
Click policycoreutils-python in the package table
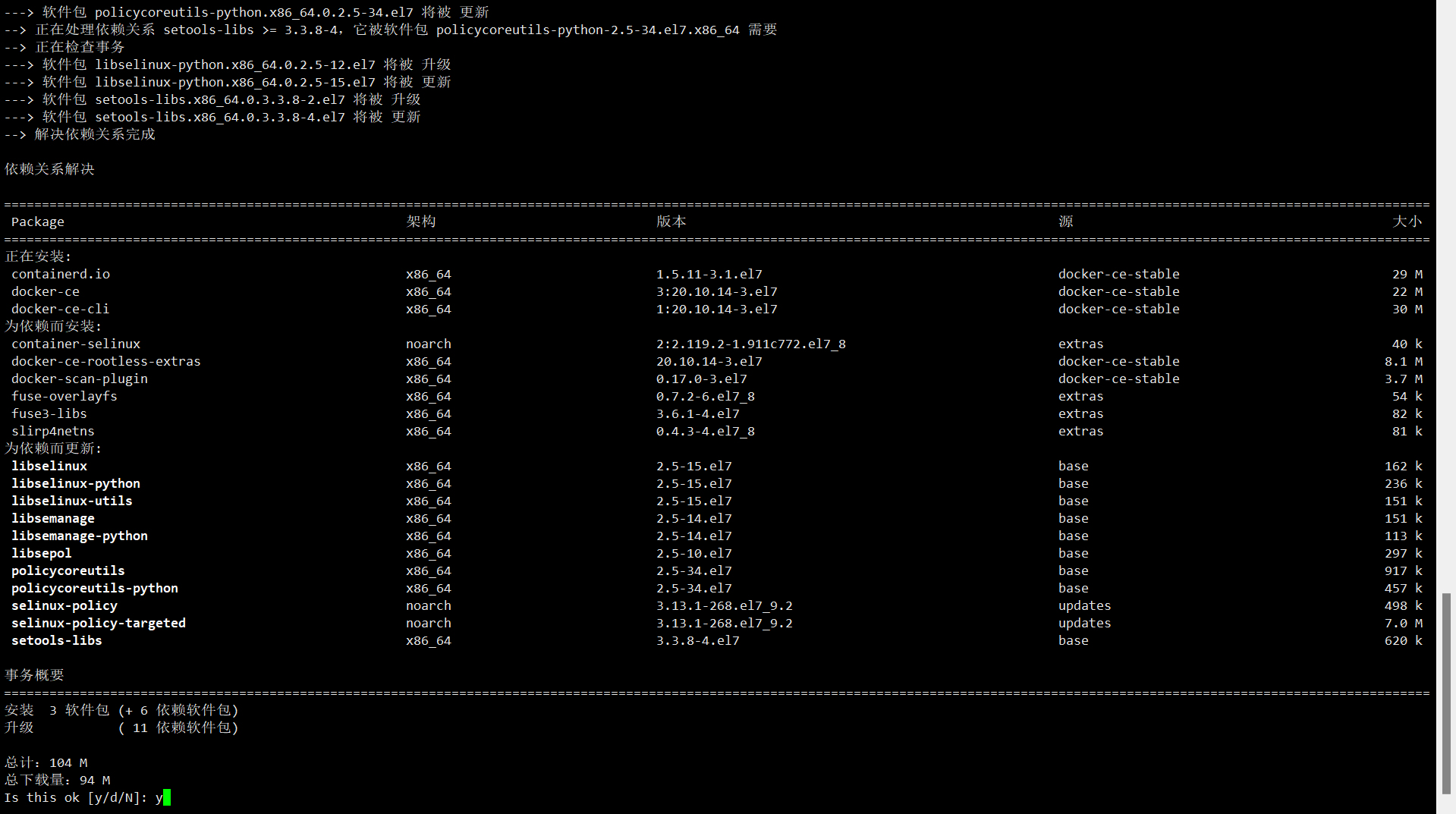tap(95, 588)
